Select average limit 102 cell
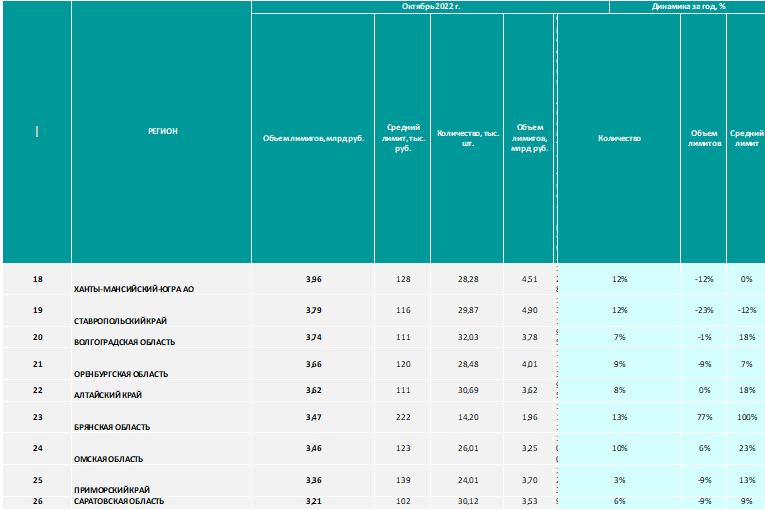The height and width of the screenshot is (510, 765). point(403,502)
